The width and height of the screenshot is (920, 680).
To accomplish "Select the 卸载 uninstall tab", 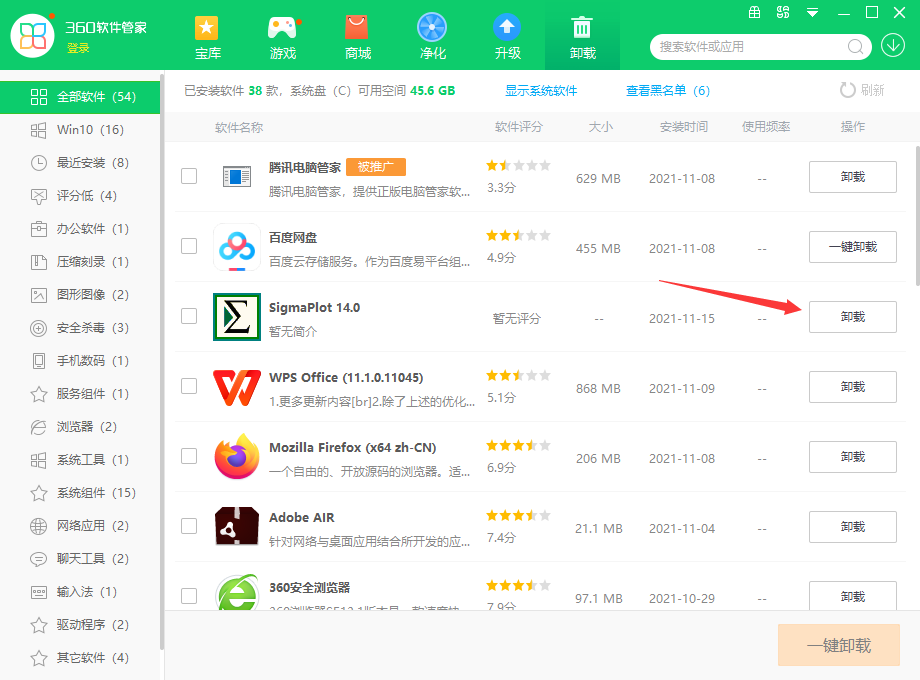I will tap(582, 37).
